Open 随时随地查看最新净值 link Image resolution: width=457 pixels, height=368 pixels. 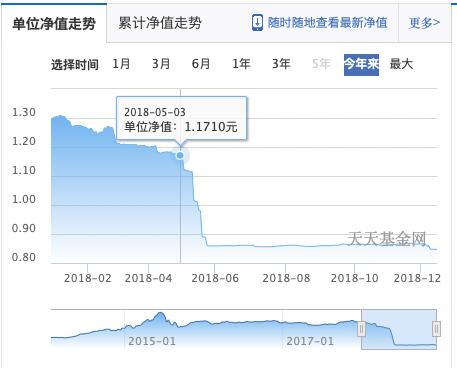[327, 23]
